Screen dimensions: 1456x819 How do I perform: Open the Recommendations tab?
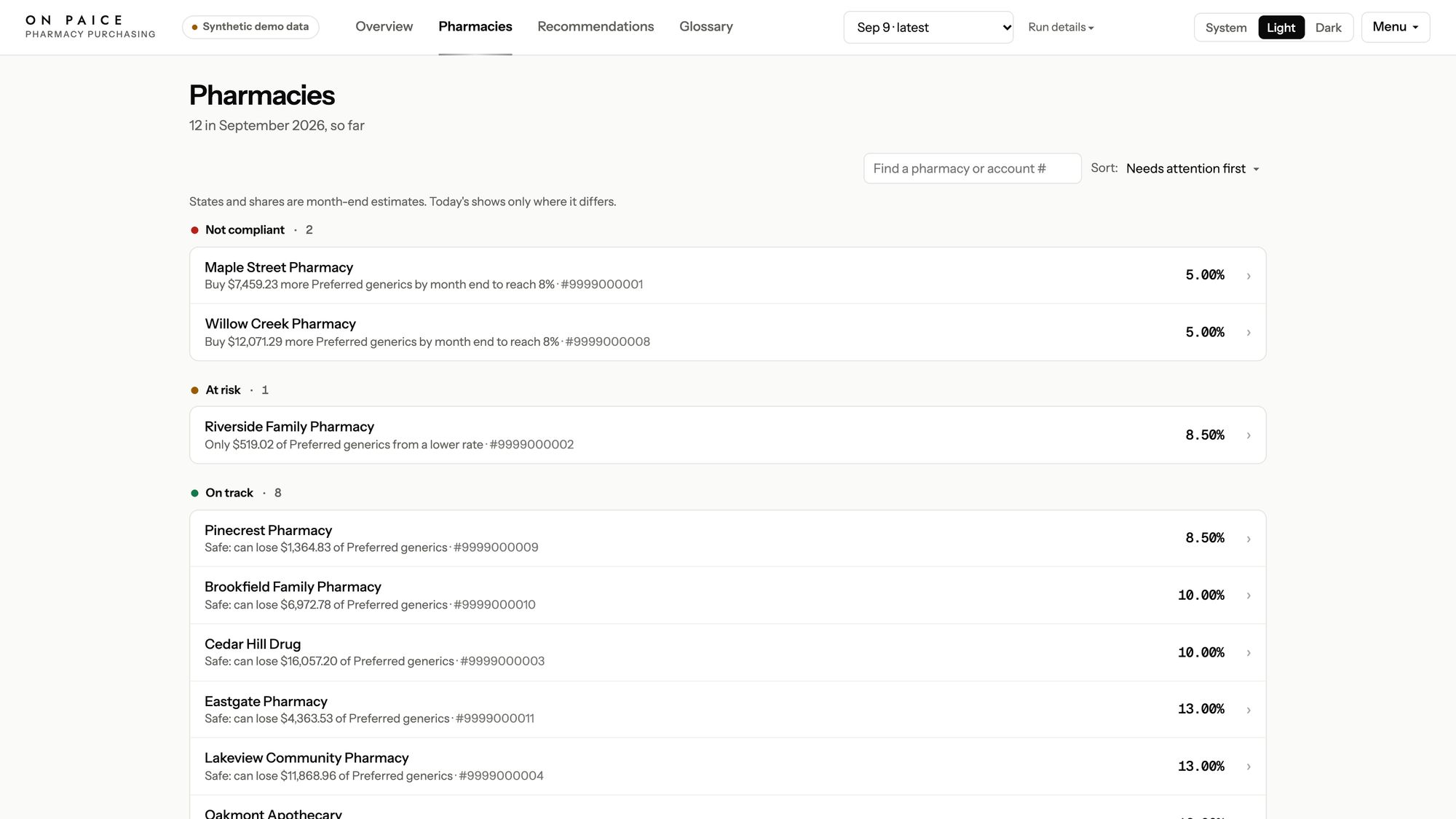(596, 26)
